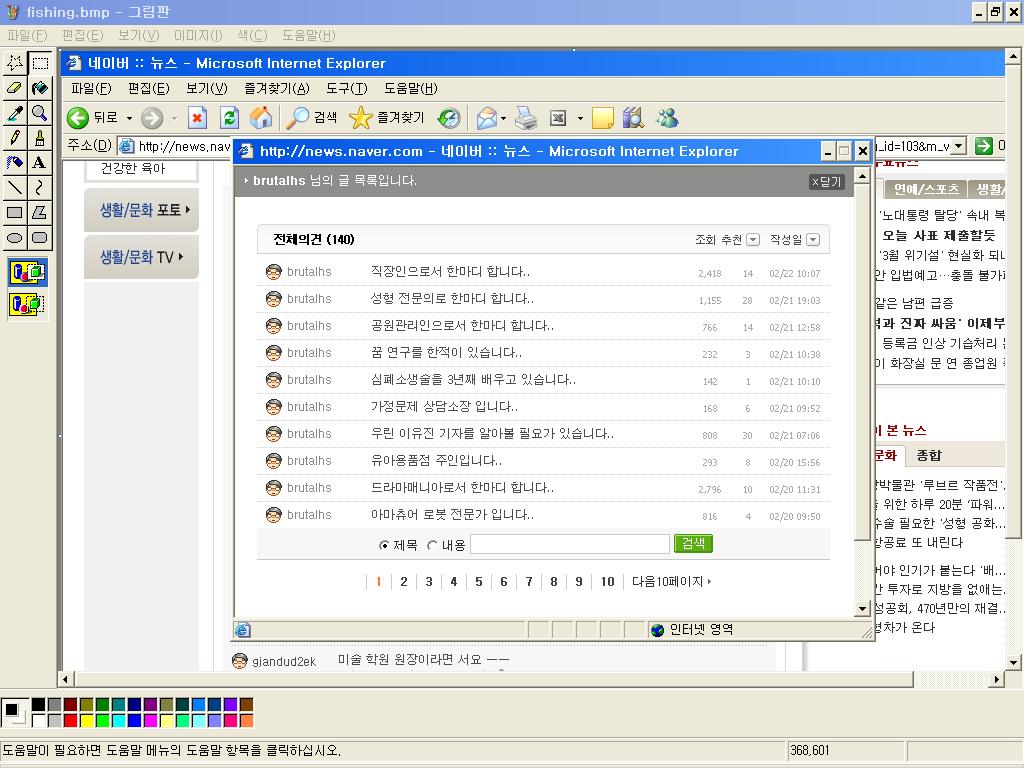Open the Paint 색(C) menu
This screenshot has height=768, width=1024.
coord(252,35)
